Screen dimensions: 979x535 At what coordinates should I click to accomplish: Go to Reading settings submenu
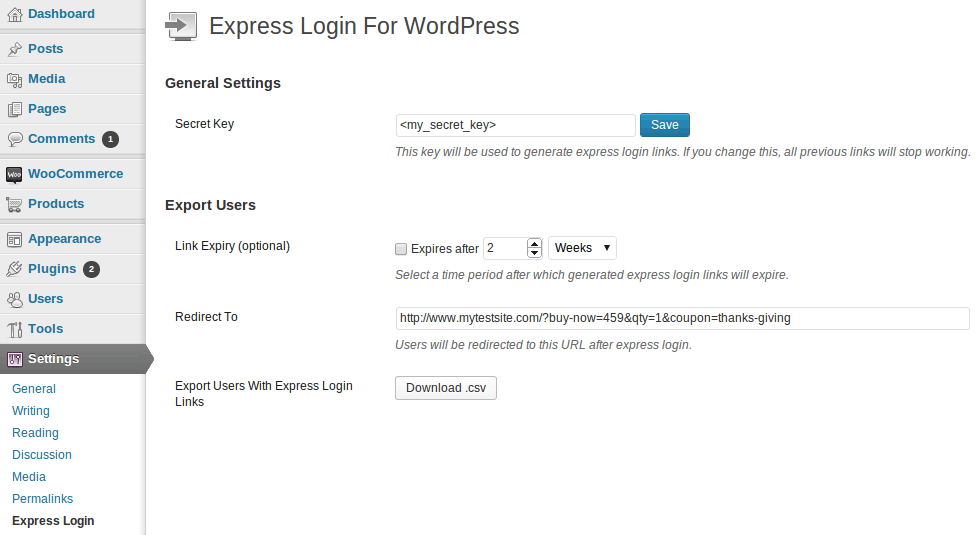35,433
